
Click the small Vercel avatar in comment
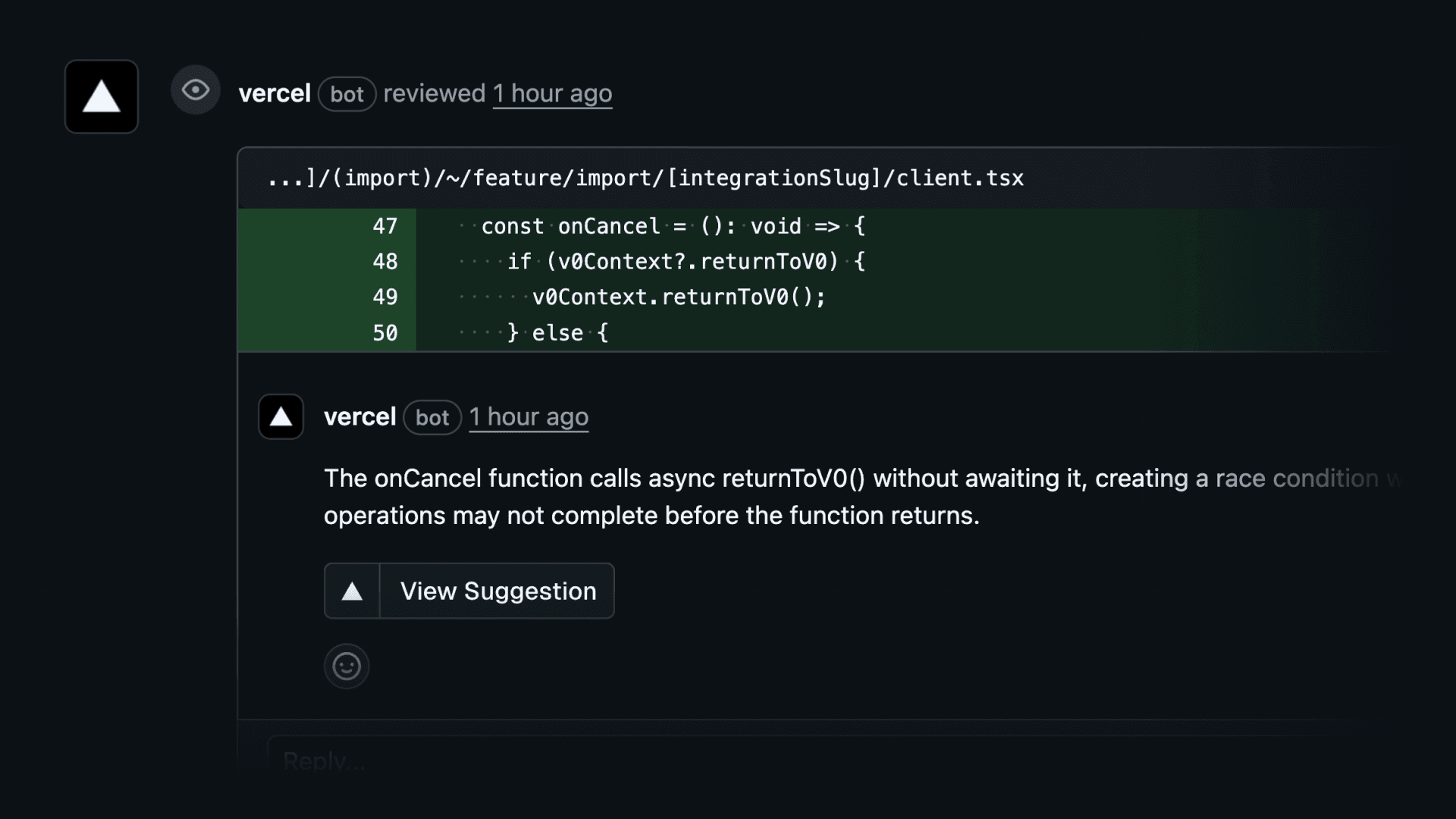coord(281,416)
